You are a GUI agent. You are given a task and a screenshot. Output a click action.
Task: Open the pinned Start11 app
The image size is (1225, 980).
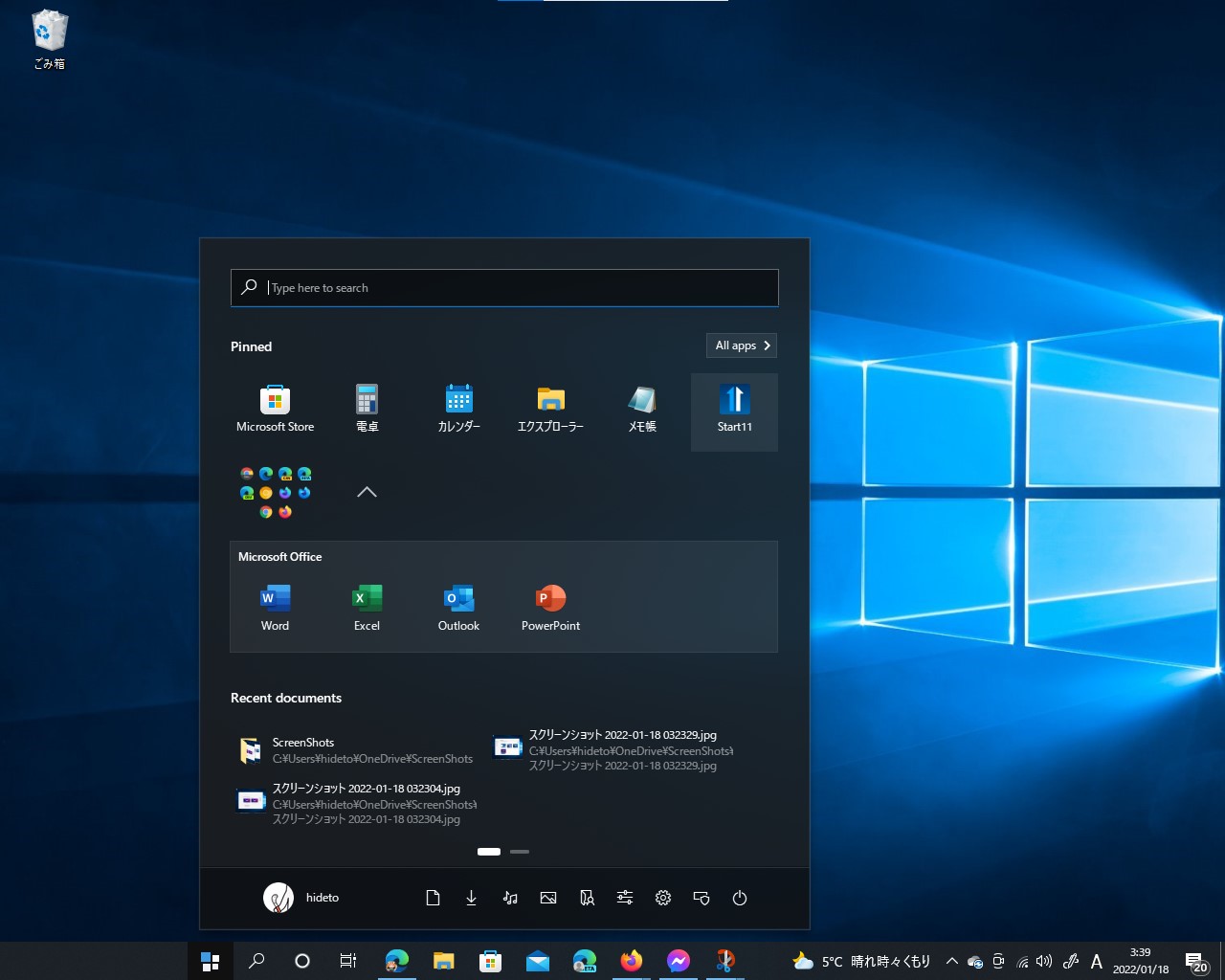click(x=734, y=412)
